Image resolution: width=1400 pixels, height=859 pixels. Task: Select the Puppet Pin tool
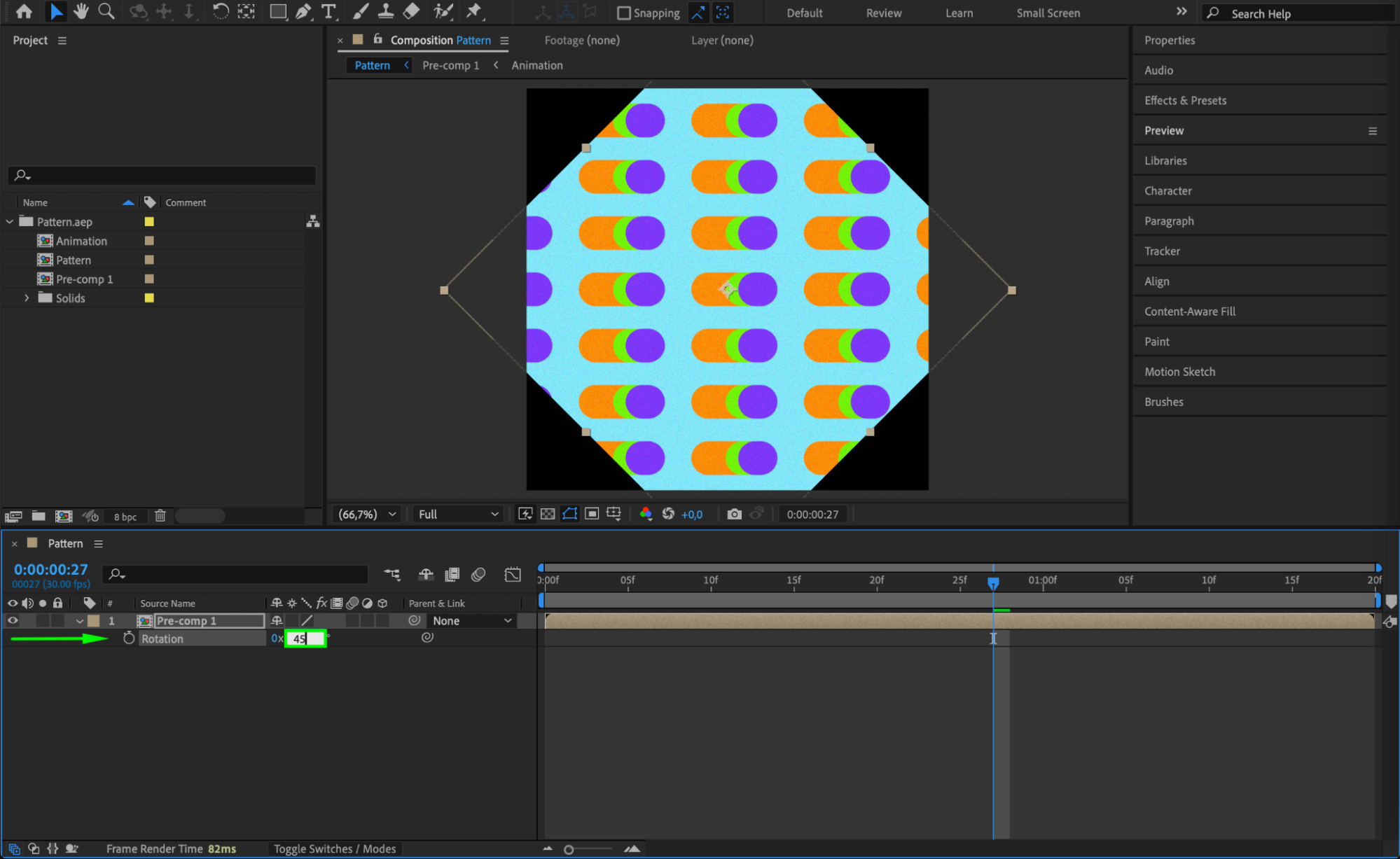pos(474,11)
